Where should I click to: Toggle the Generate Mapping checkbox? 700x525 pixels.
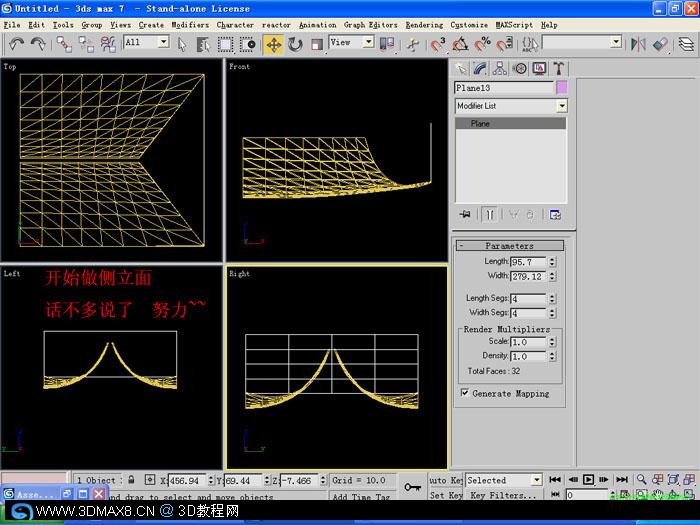point(465,393)
